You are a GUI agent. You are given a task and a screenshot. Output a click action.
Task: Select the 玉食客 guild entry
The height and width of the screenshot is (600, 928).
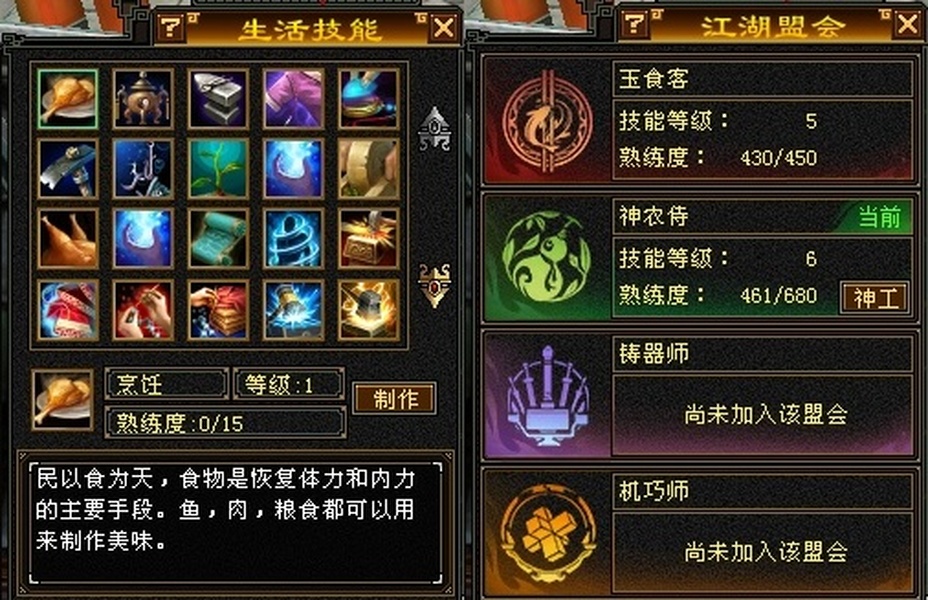coord(700,120)
